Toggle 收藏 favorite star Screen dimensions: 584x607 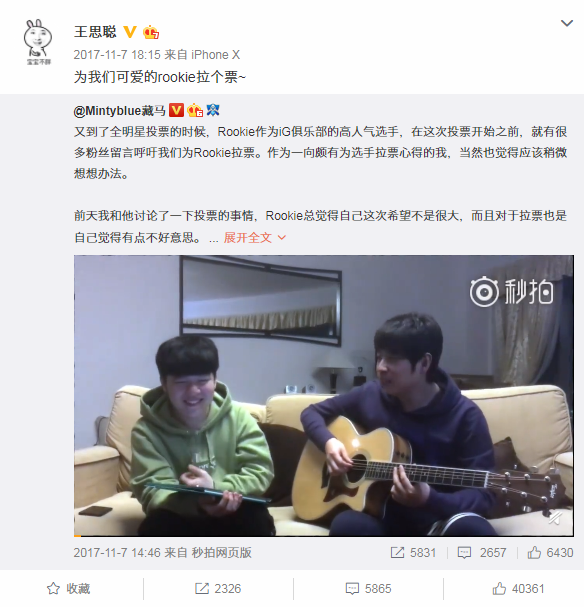(69, 589)
